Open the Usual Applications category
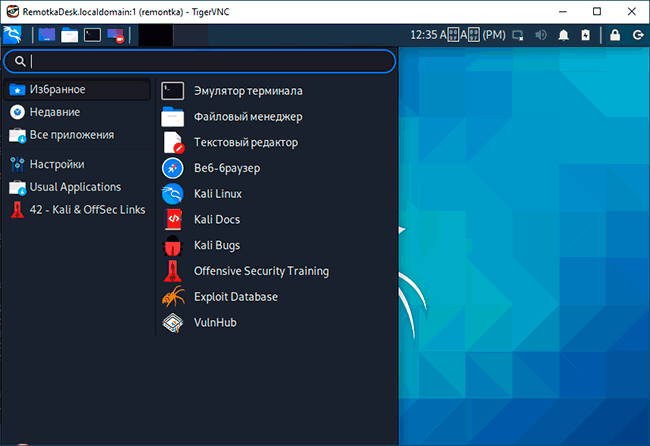650x446 pixels. (77, 187)
